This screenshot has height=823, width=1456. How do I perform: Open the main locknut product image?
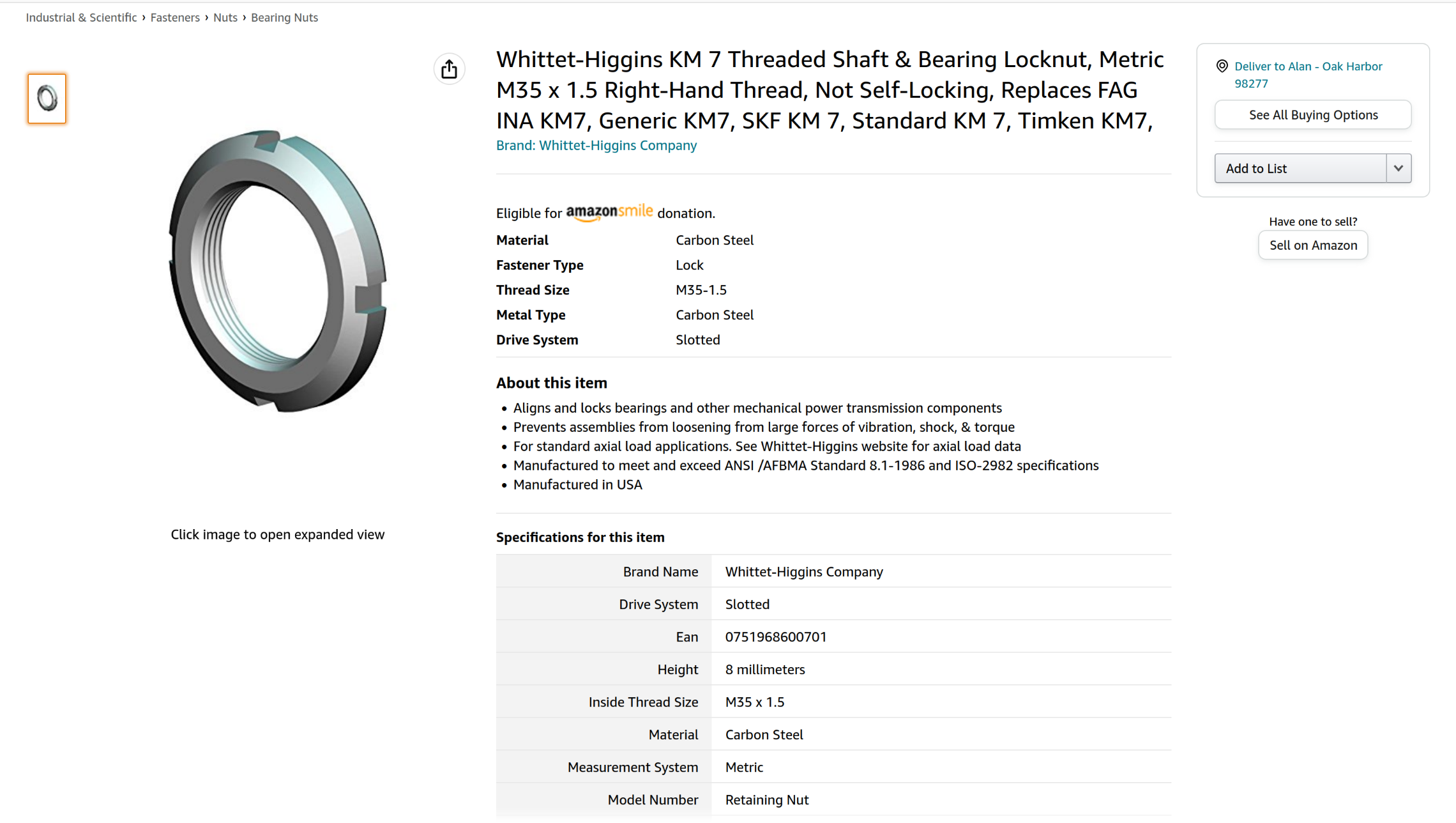(278, 272)
